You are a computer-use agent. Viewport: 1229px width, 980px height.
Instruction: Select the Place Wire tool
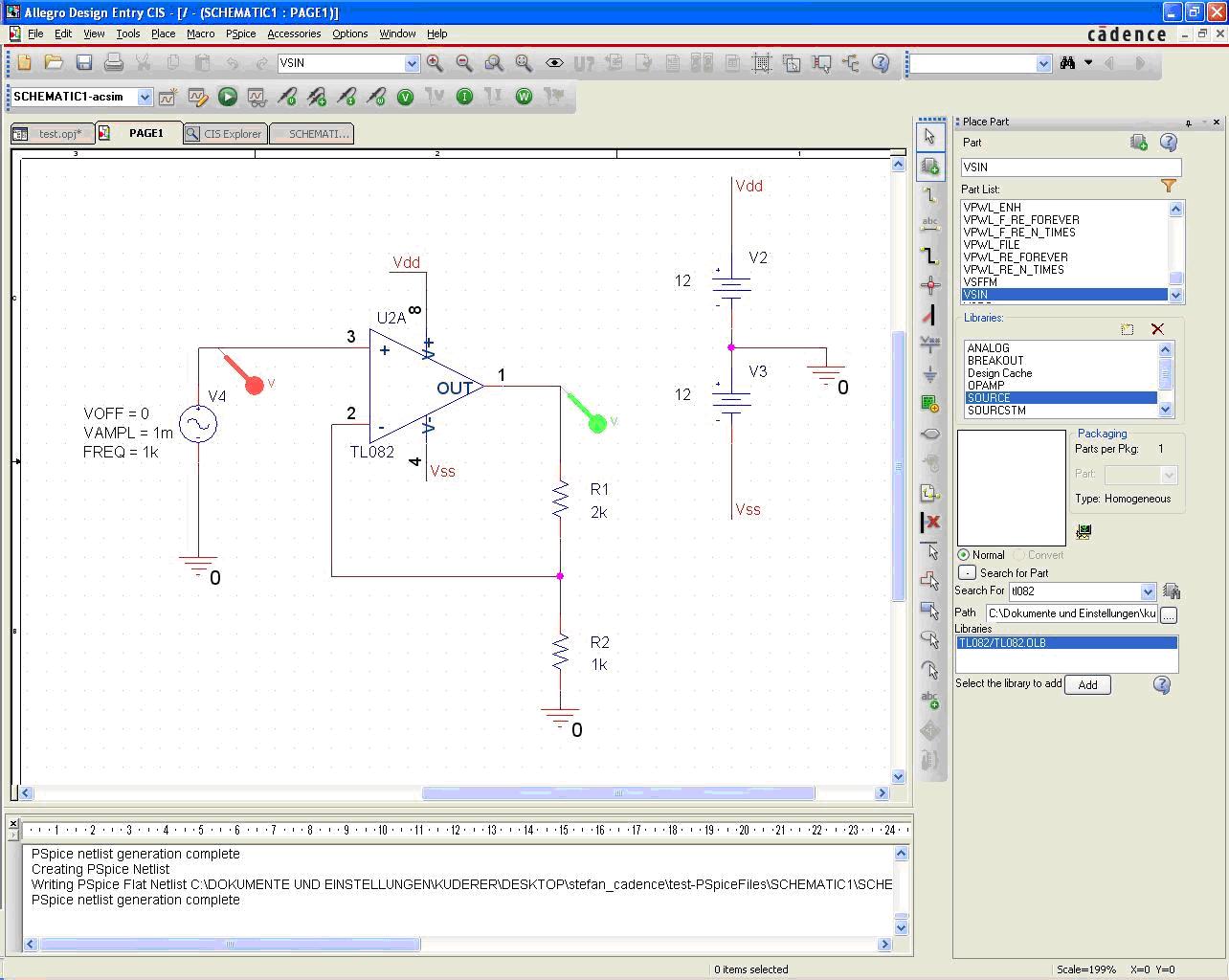(x=929, y=195)
